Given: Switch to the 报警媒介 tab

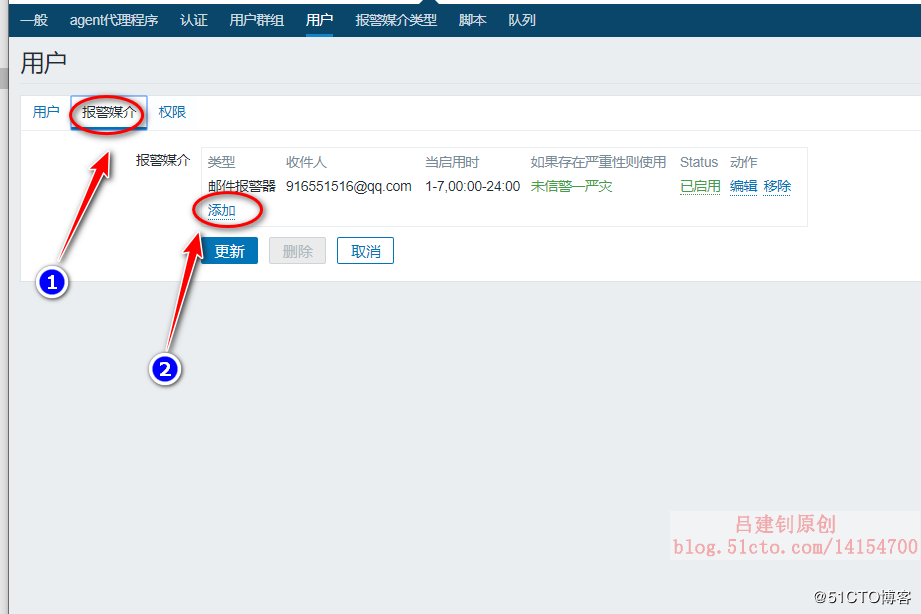Looking at the screenshot, I should (109, 112).
